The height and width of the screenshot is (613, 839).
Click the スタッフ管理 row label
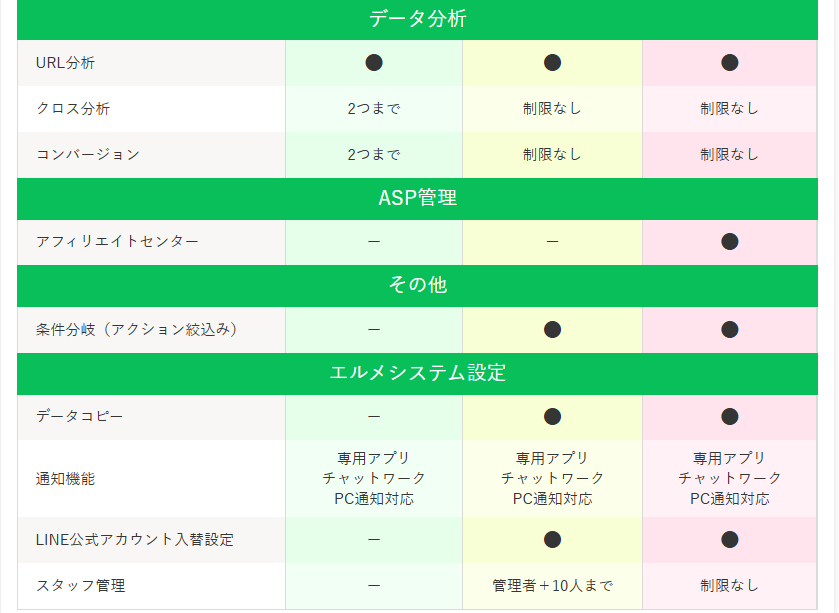tap(80, 586)
